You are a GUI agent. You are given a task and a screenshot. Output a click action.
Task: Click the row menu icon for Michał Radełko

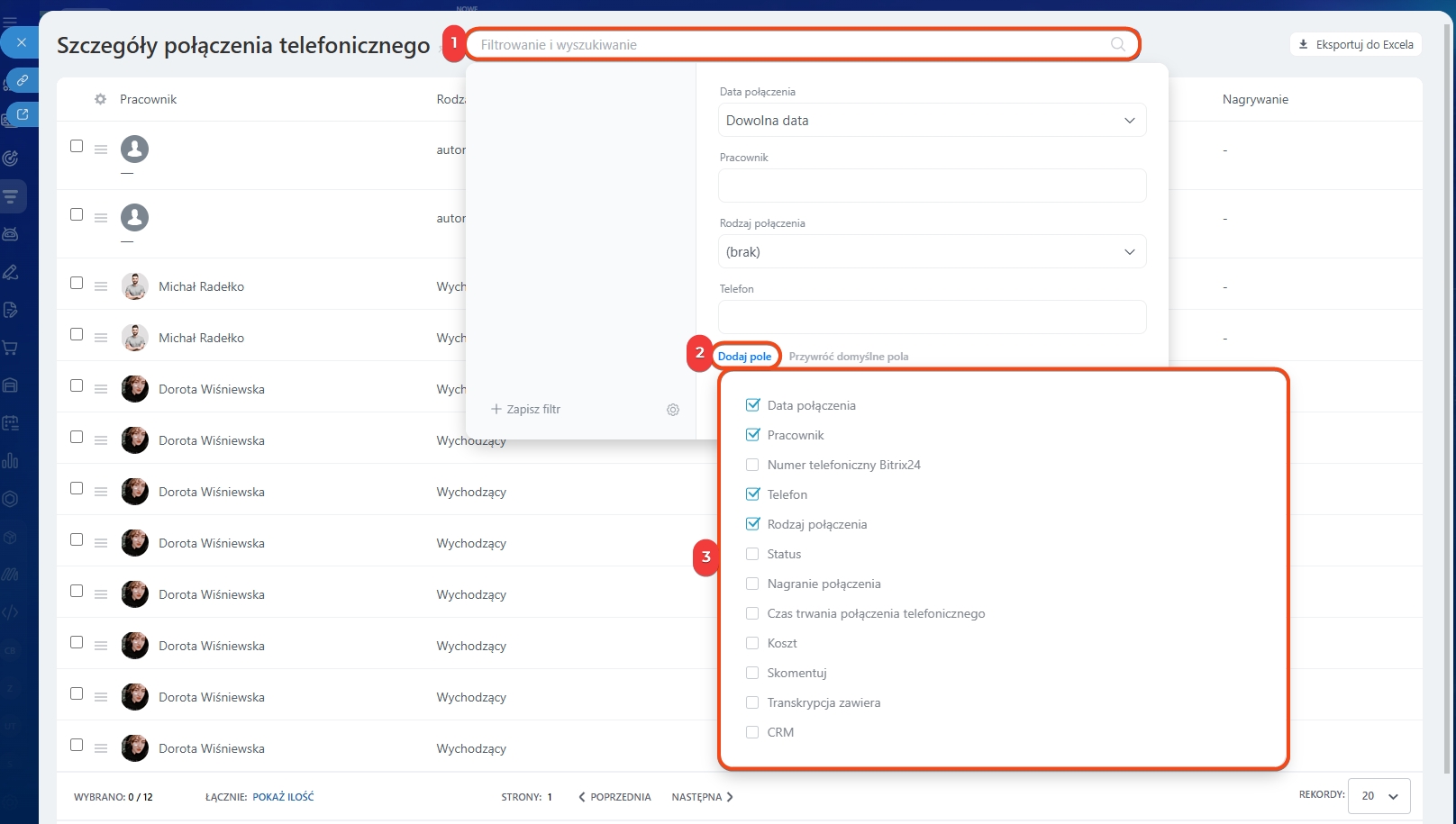(x=101, y=286)
